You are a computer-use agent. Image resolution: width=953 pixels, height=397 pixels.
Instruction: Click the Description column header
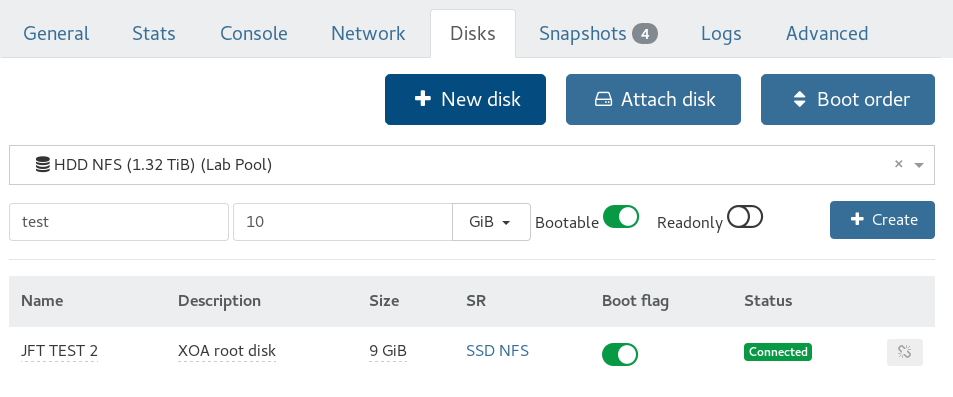coord(219,301)
